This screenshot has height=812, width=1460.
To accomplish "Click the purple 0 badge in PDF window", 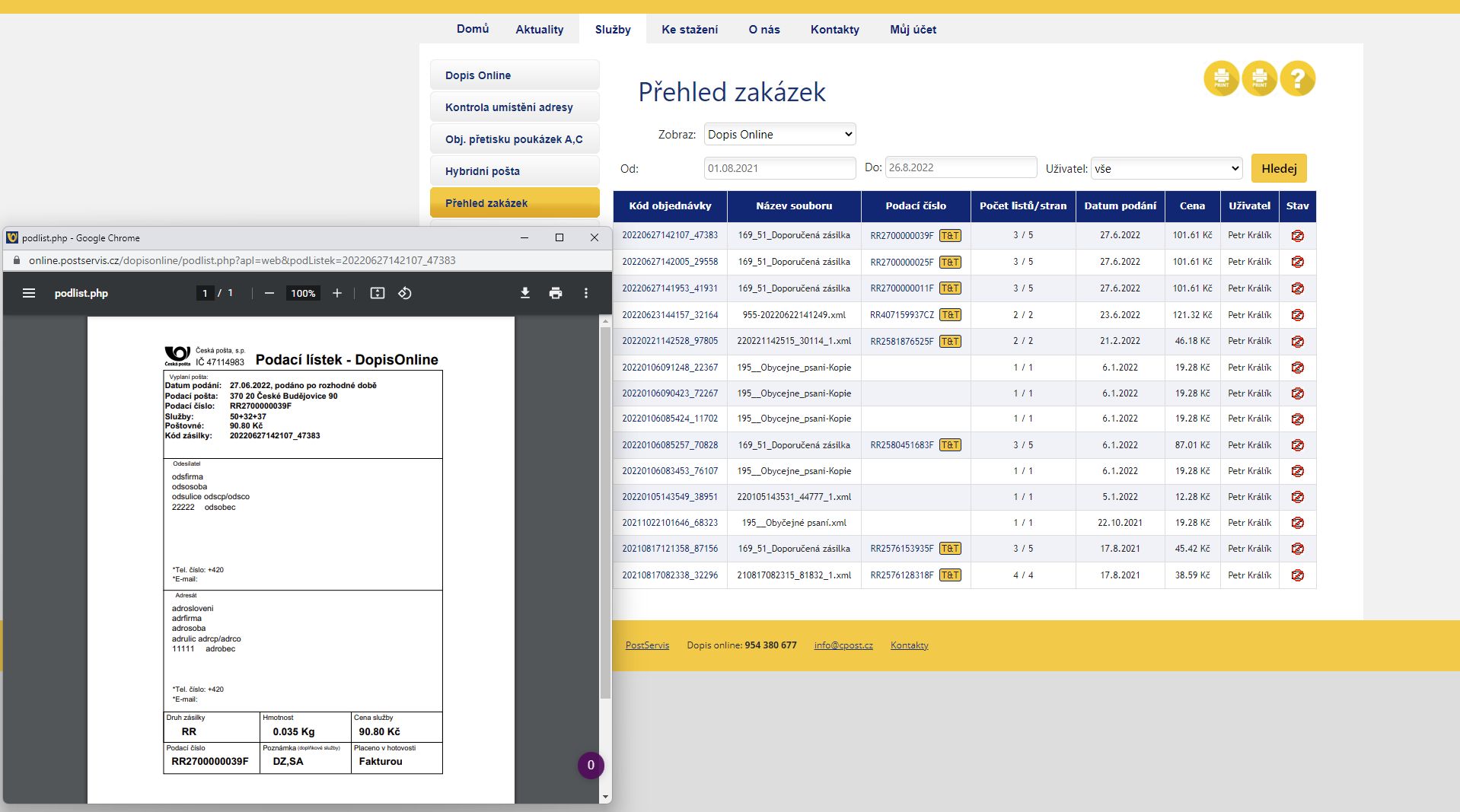I will [591, 766].
